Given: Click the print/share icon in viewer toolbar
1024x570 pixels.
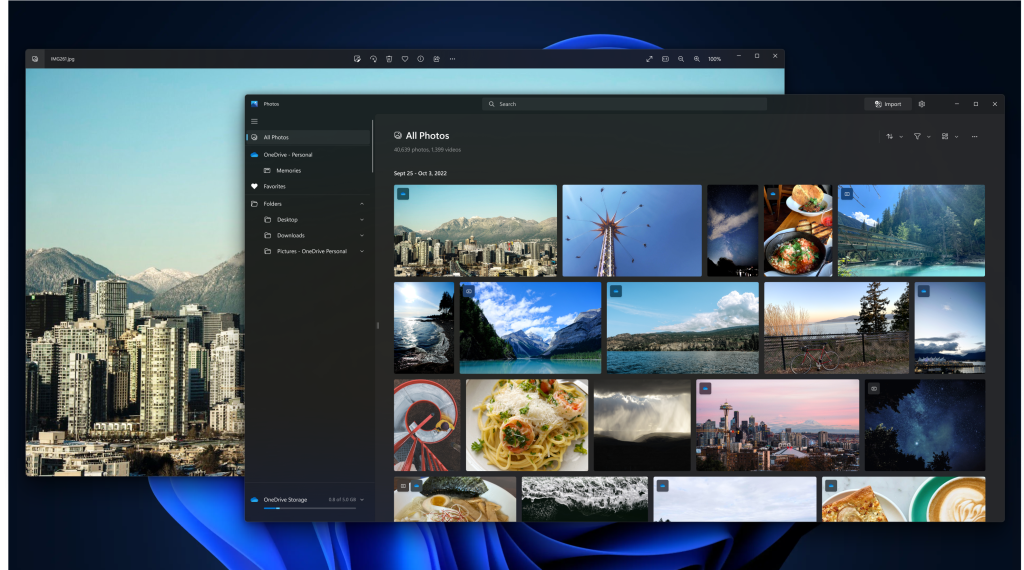Looking at the screenshot, I should [436, 59].
